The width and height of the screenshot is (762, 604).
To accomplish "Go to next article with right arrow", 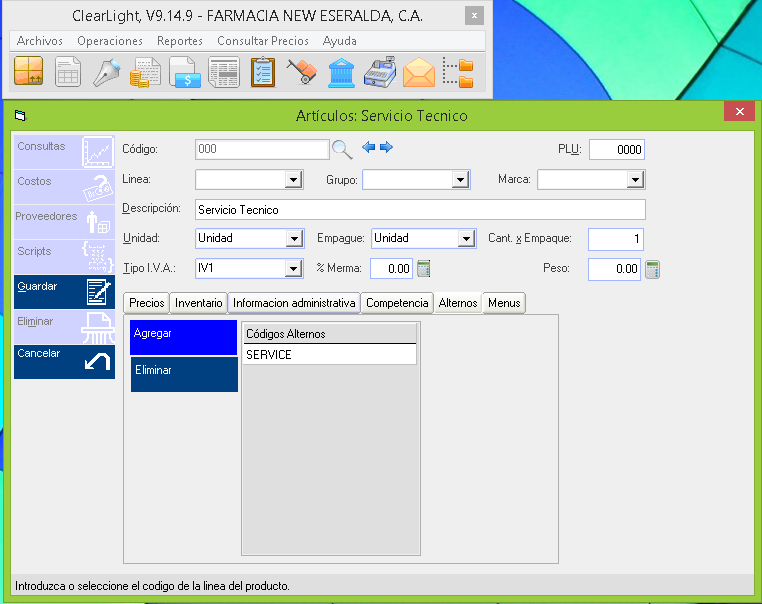I will (386, 148).
